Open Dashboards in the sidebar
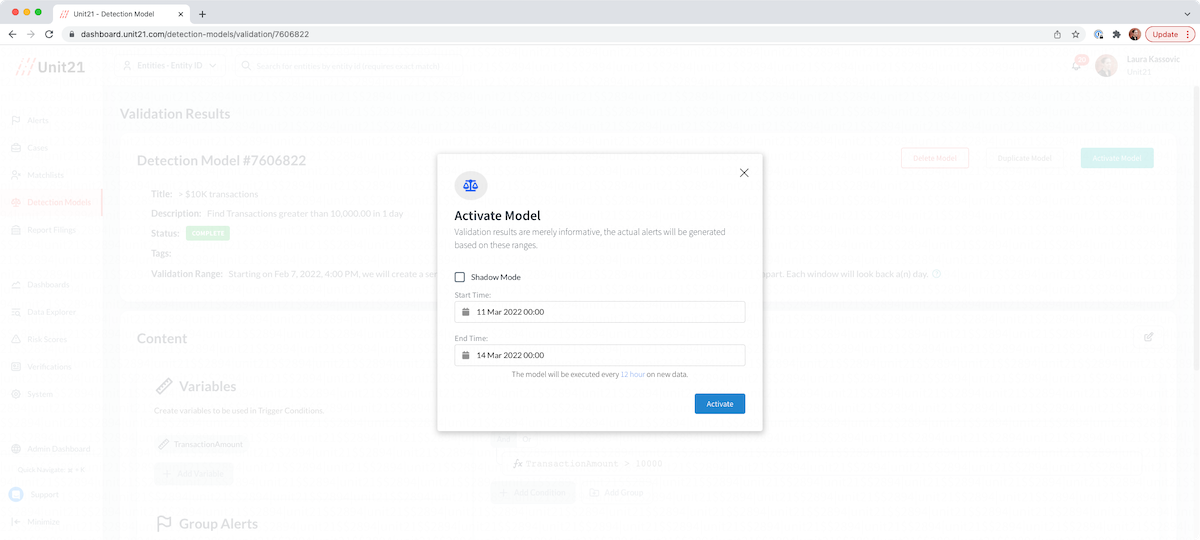The height and width of the screenshot is (540, 1200). (40, 285)
